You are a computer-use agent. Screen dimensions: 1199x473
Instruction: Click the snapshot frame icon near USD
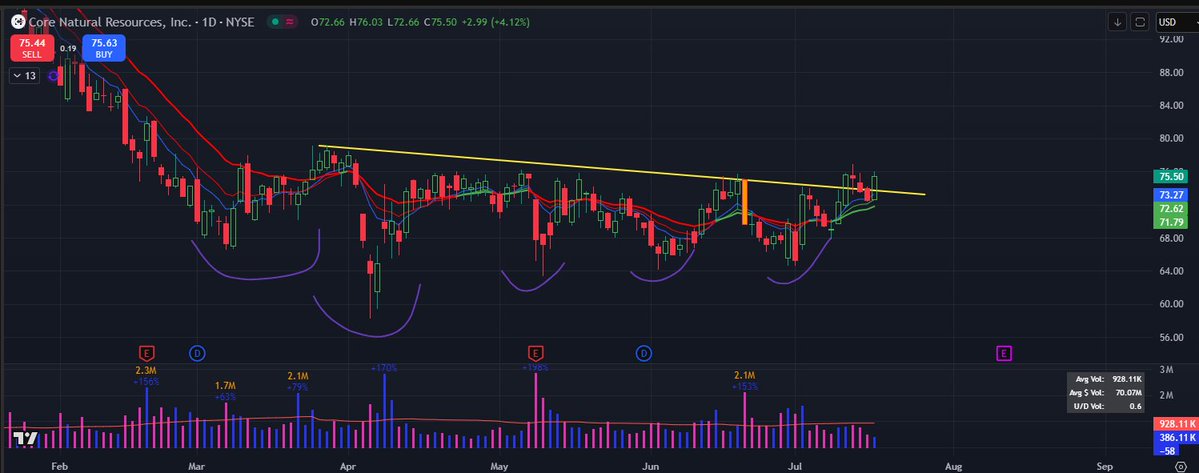[1139, 22]
